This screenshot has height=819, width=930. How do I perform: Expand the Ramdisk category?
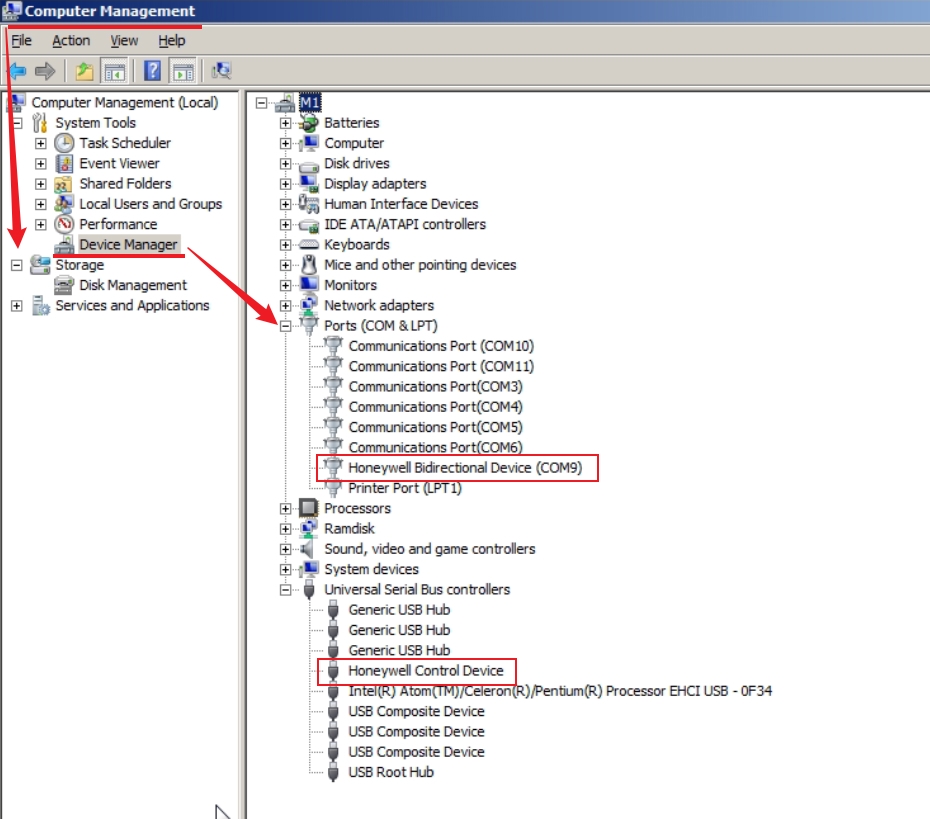point(285,529)
